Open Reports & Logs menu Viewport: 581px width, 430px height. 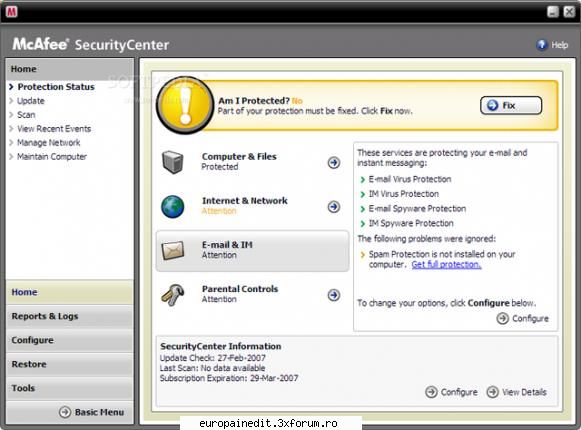[70, 316]
